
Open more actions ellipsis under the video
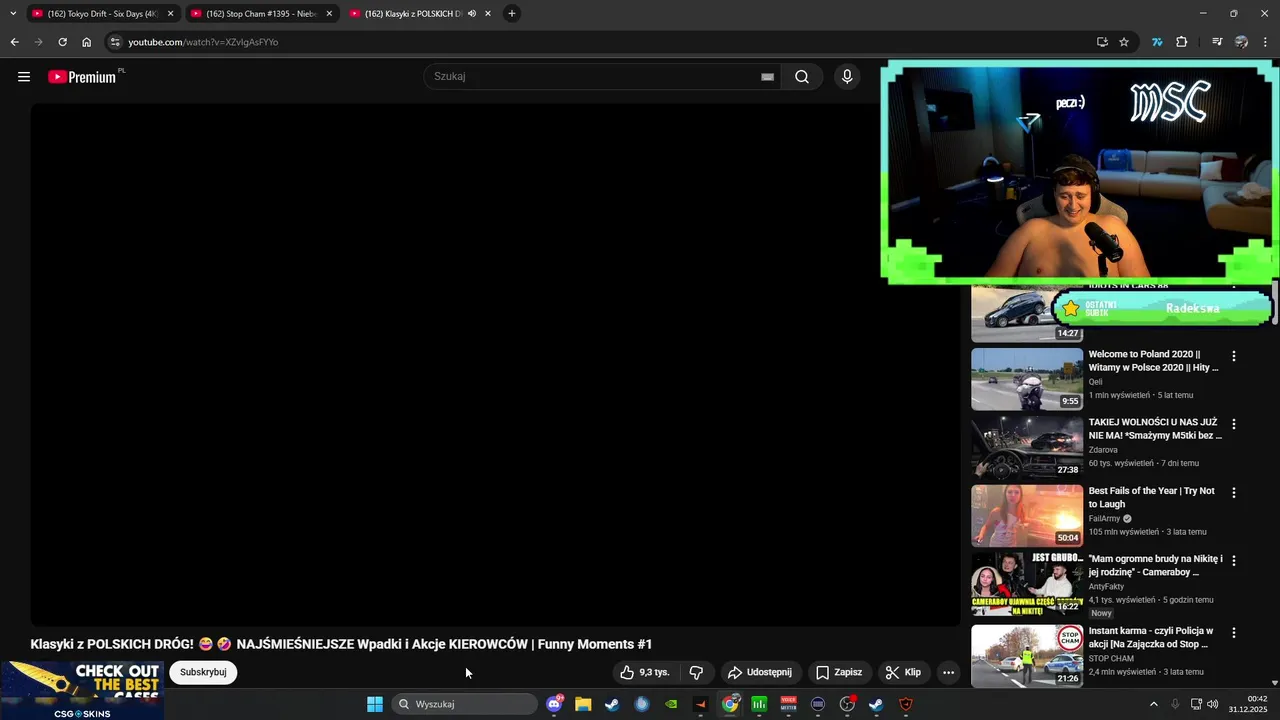948,672
